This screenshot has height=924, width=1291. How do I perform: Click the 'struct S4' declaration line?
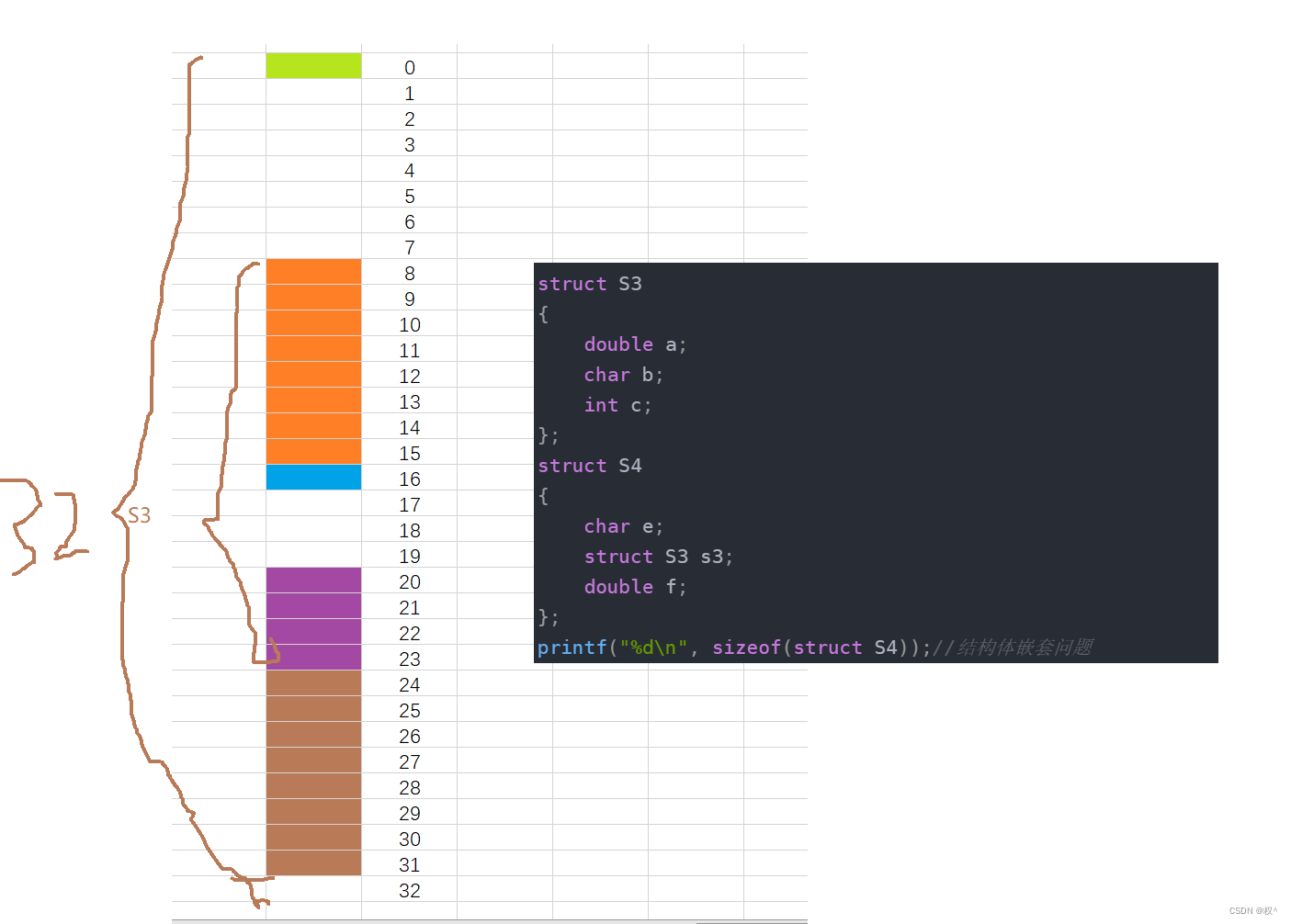[590, 466]
